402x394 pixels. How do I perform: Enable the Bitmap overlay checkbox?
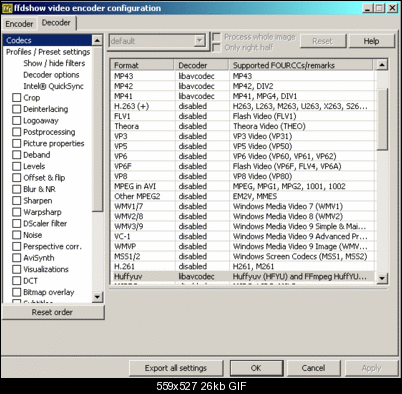(x=17, y=292)
